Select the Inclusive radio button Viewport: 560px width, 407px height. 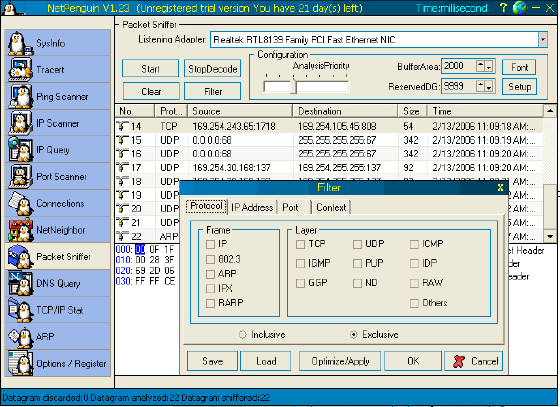(242, 335)
